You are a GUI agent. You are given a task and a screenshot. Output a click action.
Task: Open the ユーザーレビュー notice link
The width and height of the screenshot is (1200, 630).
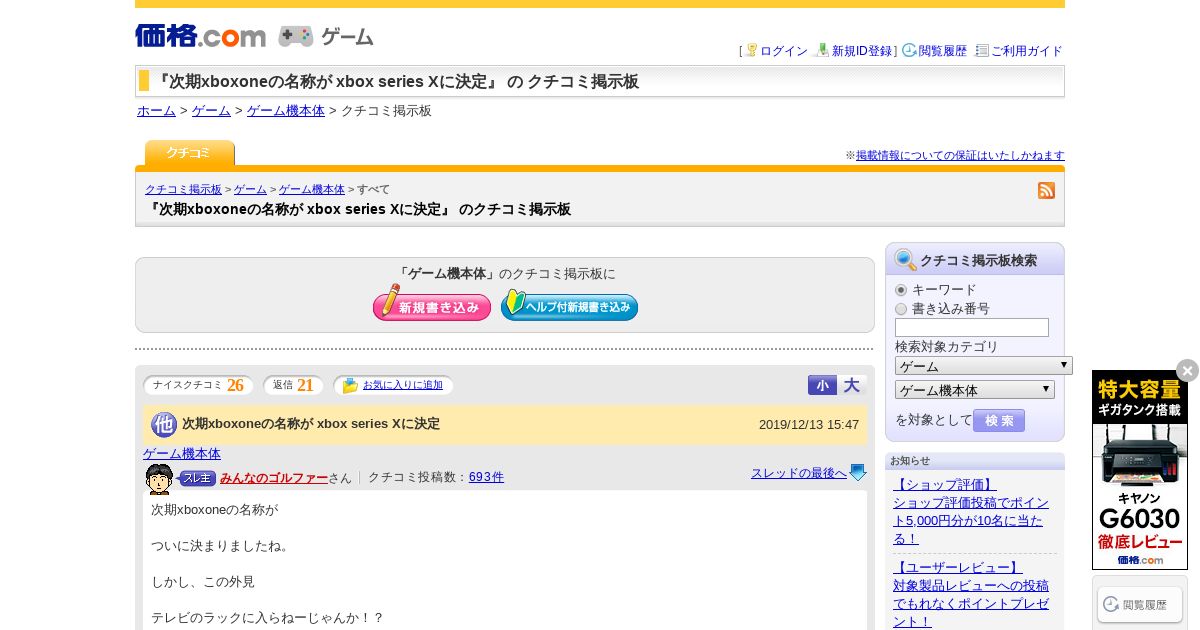pyautogui.click(x=971, y=594)
